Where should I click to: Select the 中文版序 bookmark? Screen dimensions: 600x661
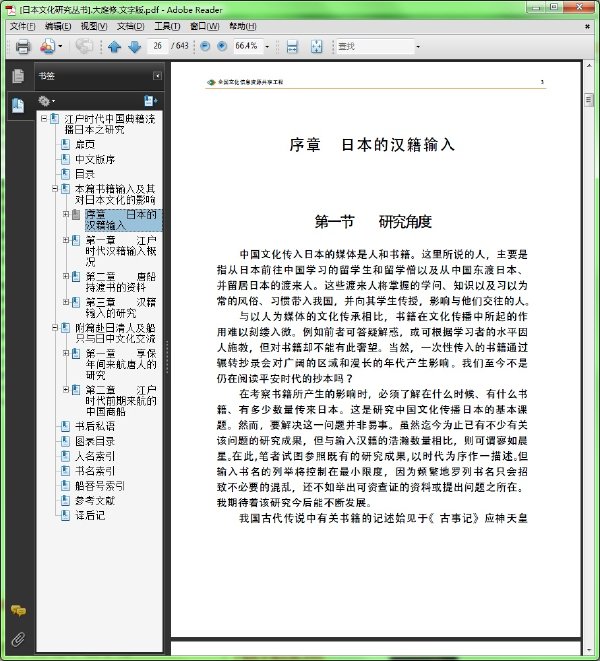point(95,159)
